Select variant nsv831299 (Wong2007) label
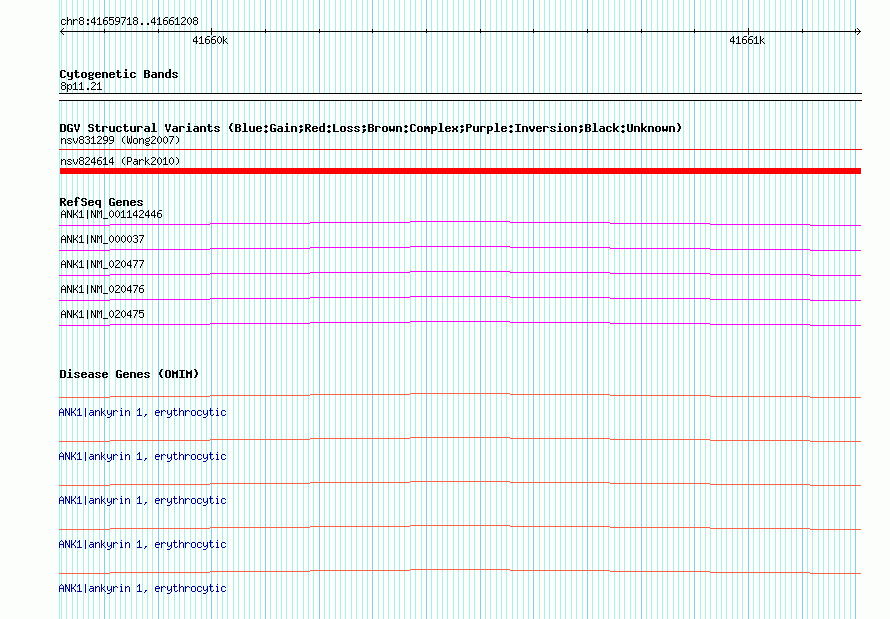Viewport: 890px width, 619px height. [120, 140]
